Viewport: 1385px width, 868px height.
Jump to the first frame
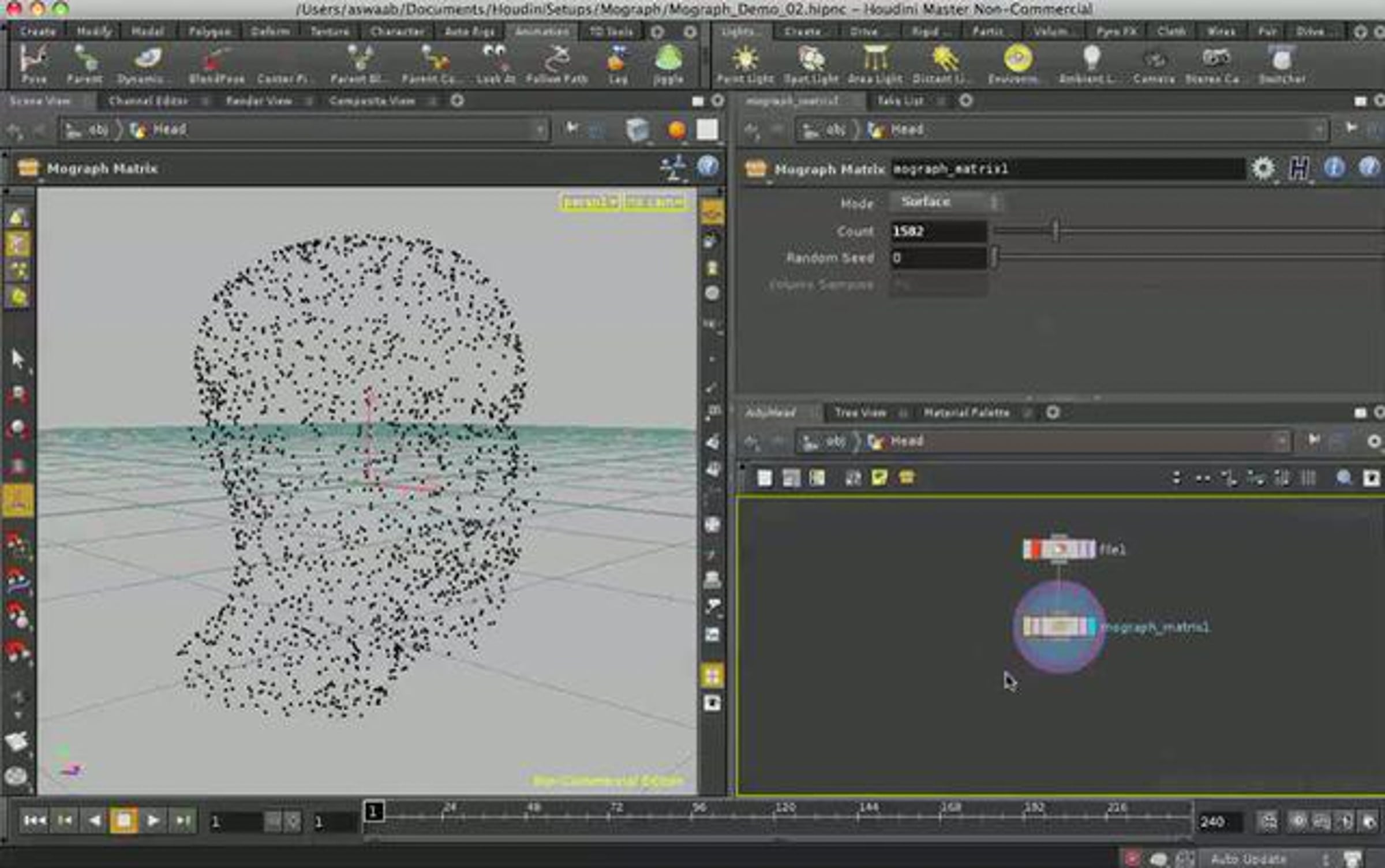[x=34, y=820]
